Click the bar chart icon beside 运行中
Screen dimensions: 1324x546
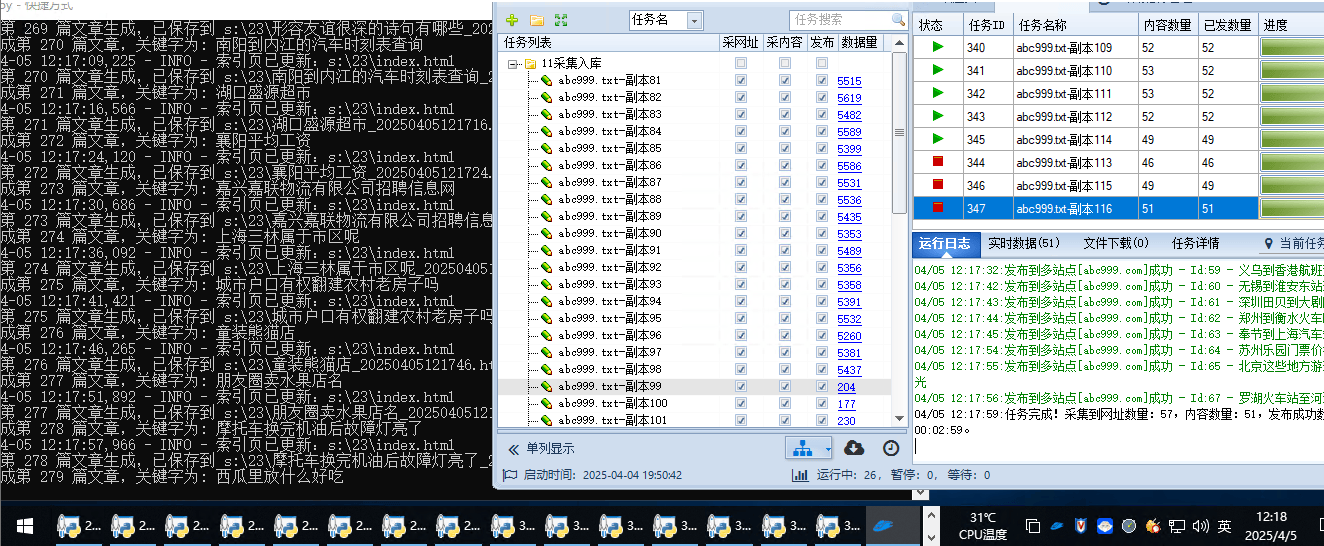click(800, 475)
